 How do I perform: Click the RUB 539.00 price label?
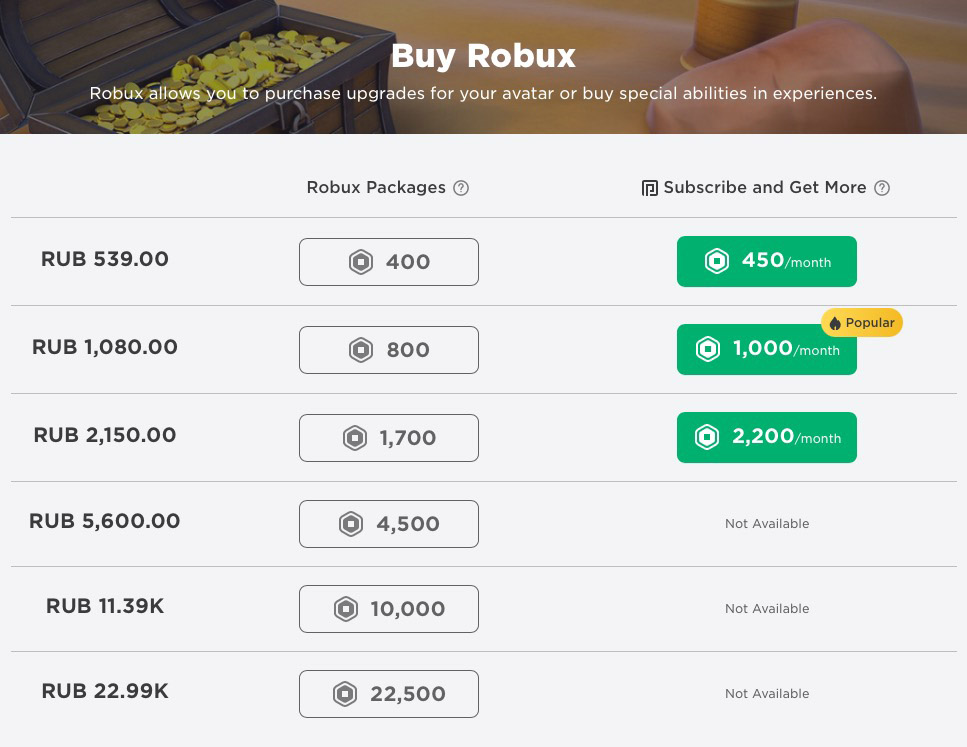[105, 259]
